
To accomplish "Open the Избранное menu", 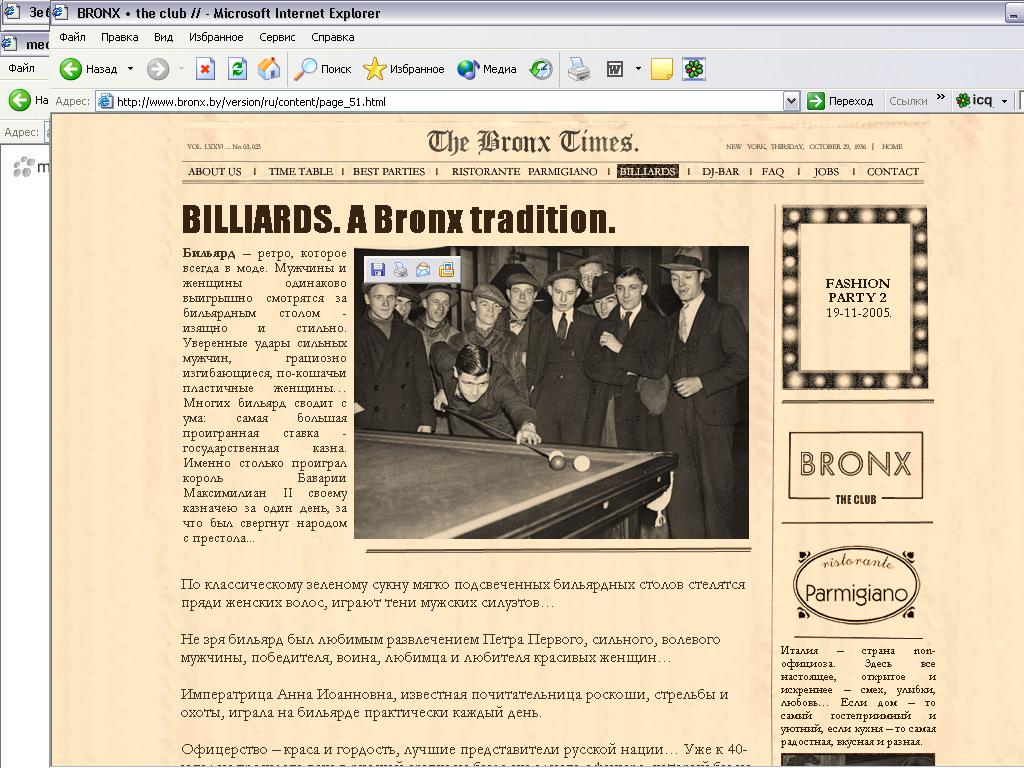I will coord(216,37).
